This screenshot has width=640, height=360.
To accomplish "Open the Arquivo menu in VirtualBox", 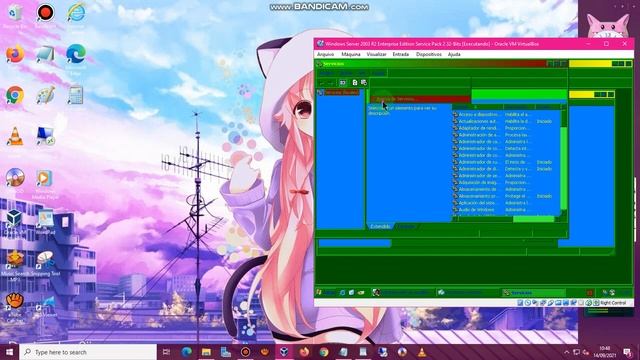I will coord(325,54).
